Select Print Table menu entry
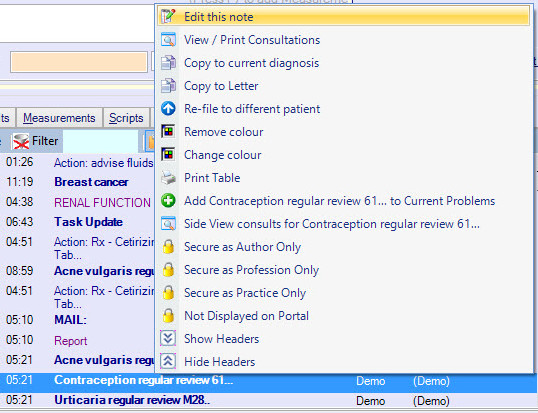The width and height of the screenshot is (538, 413). [343, 178]
